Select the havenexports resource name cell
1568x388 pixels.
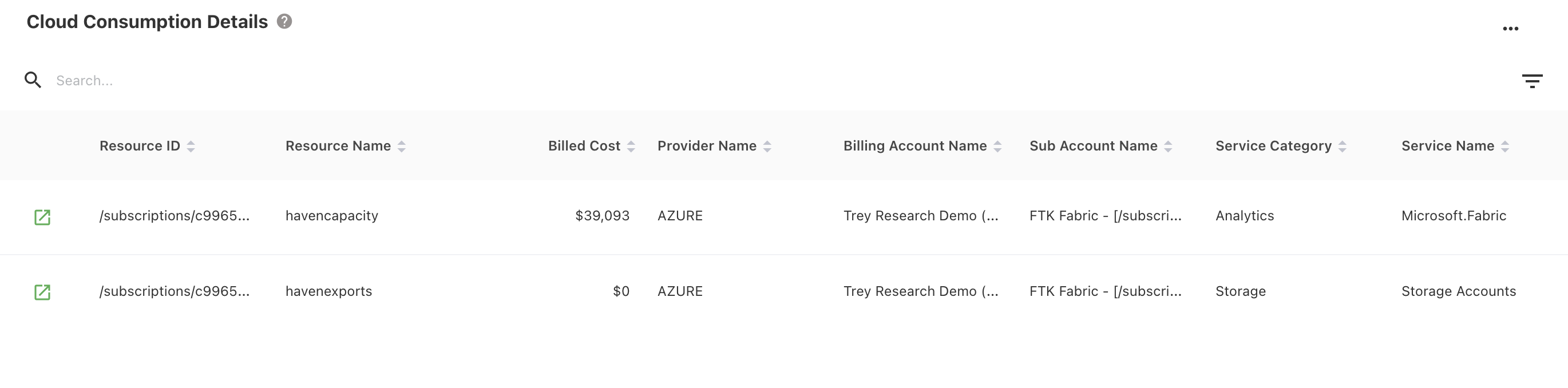click(x=328, y=291)
